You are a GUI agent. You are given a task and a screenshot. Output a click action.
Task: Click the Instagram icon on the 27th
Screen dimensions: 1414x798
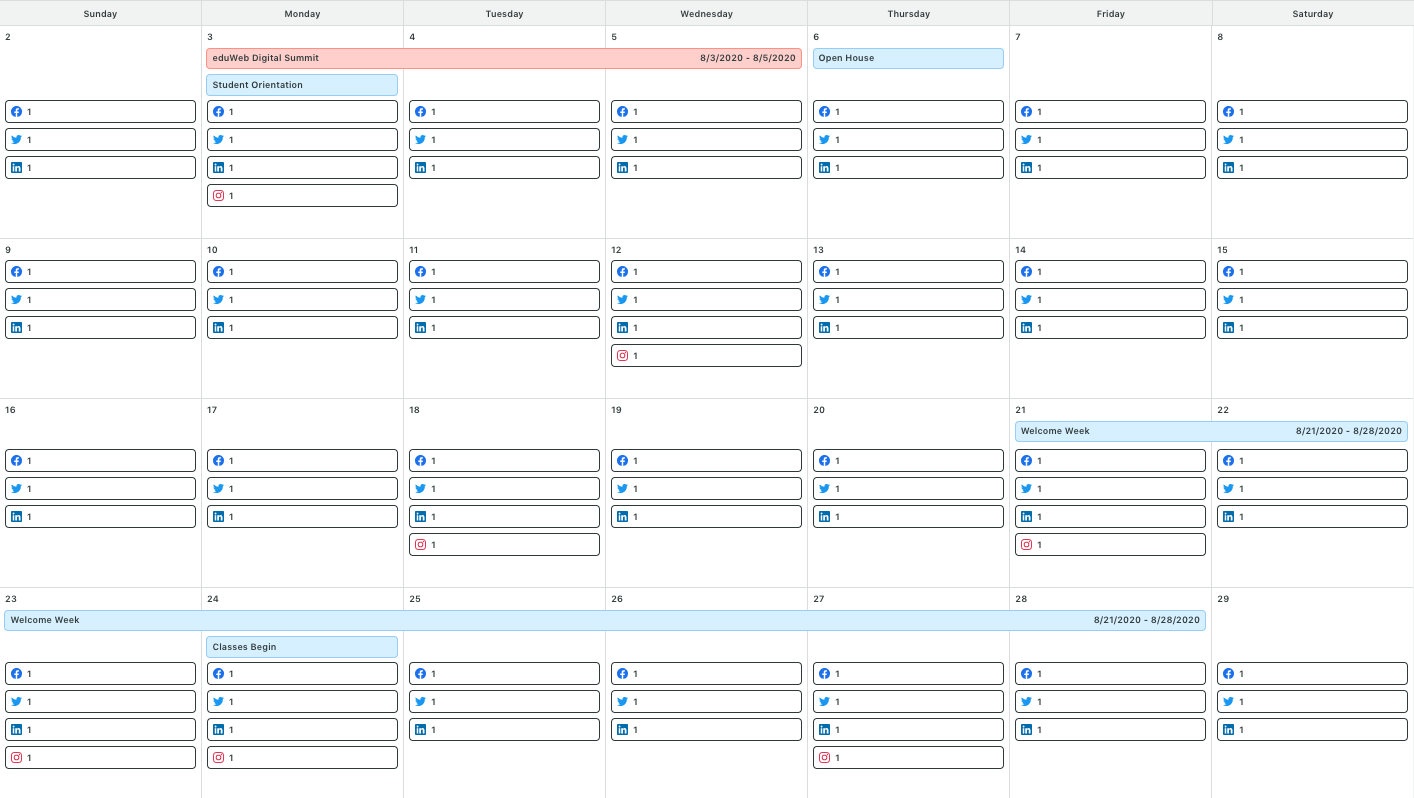pyautogui.click(x=824, y=758)
